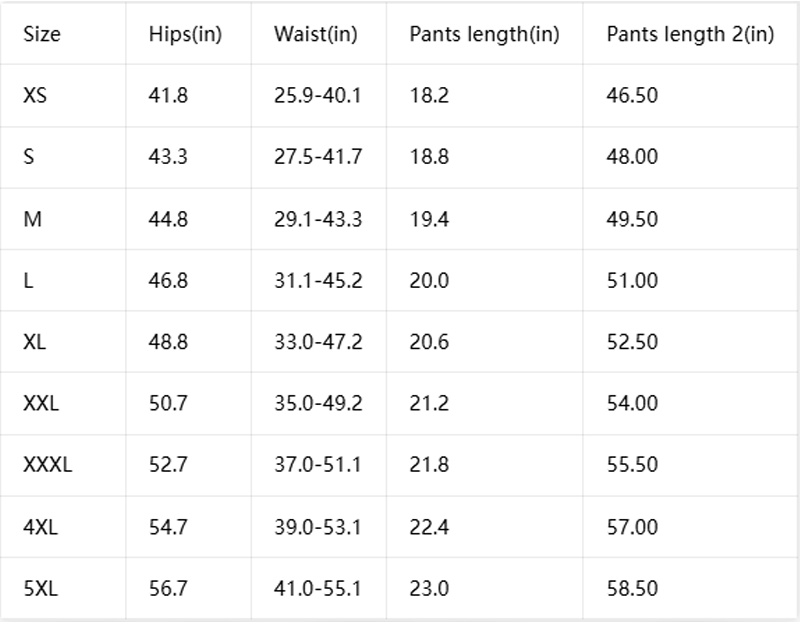Select the 5XL size row label

pos(40,588)
